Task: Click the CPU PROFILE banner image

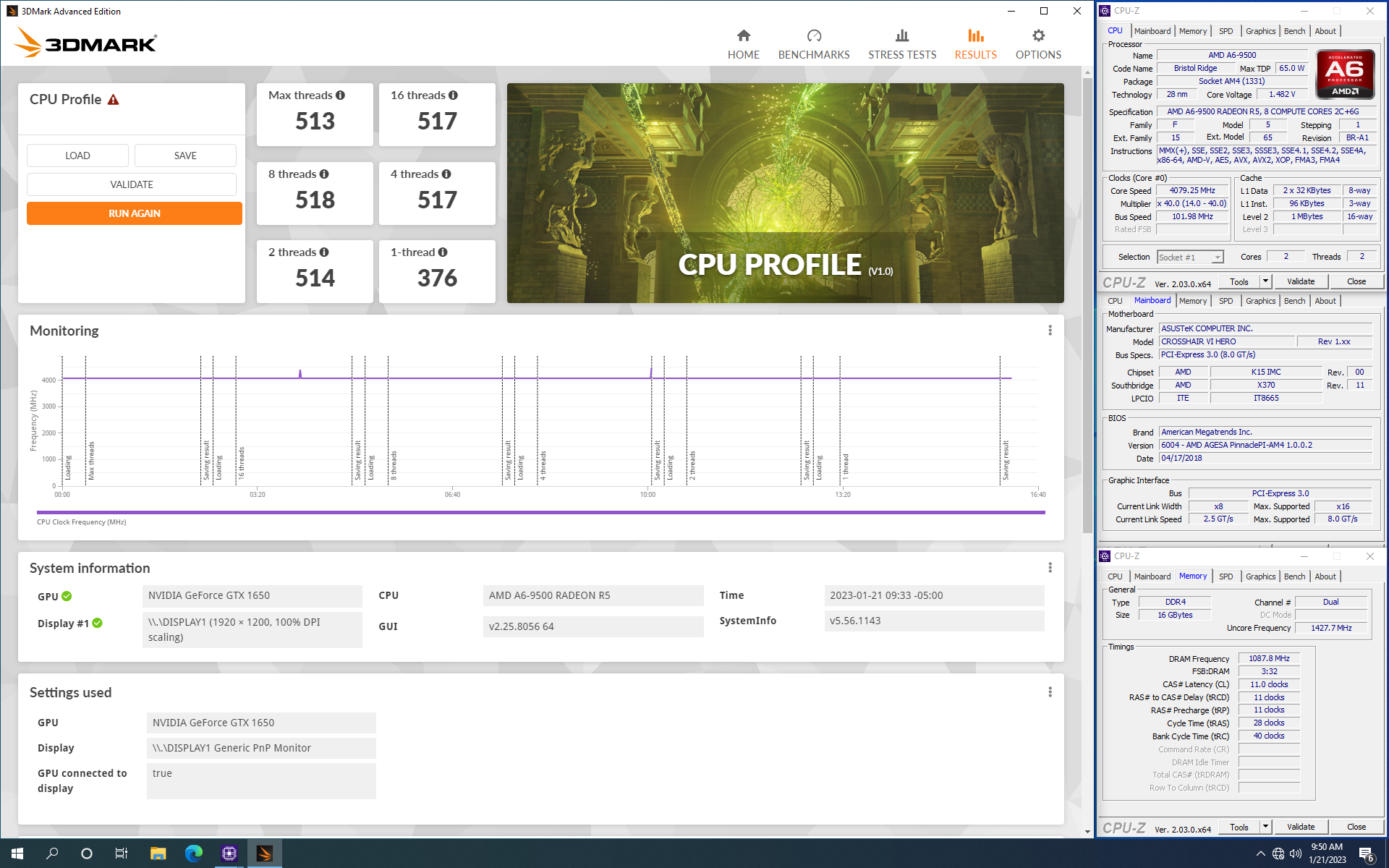Action: (x=785, y=193)
